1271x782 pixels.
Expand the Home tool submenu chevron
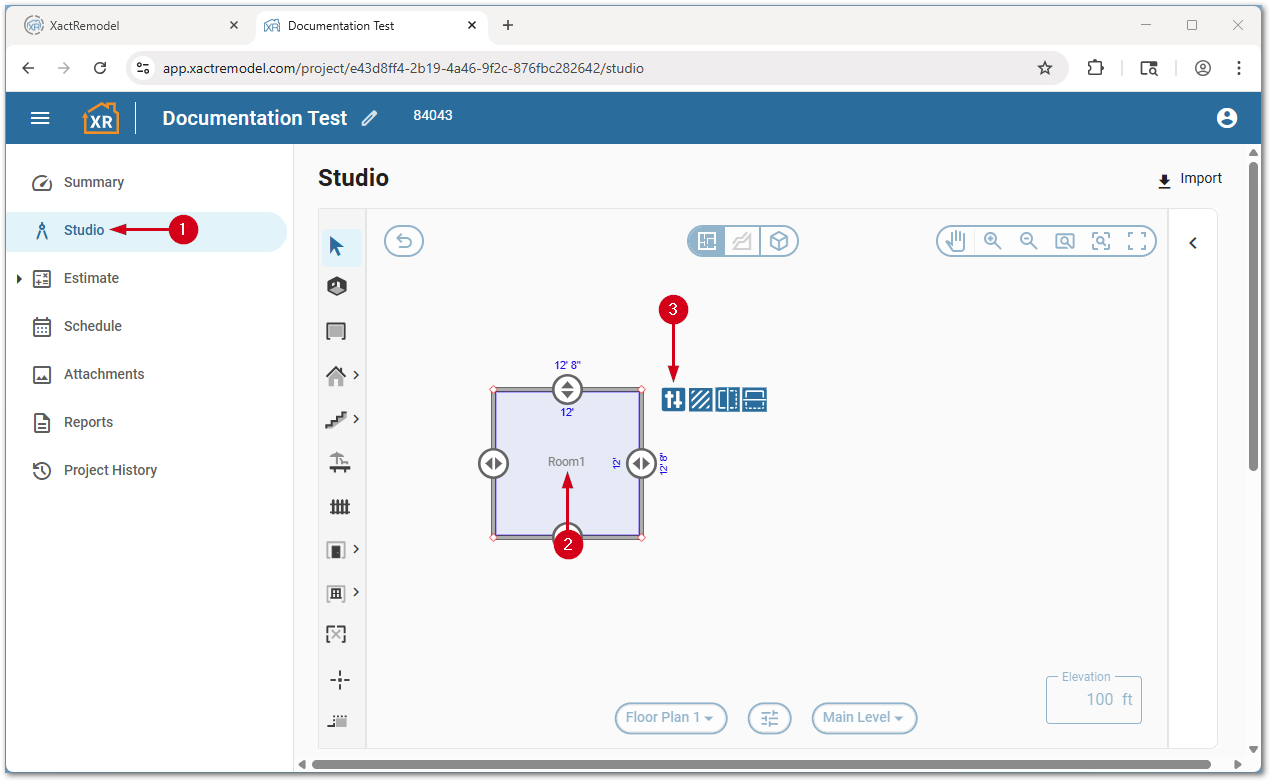click(355, 375)
